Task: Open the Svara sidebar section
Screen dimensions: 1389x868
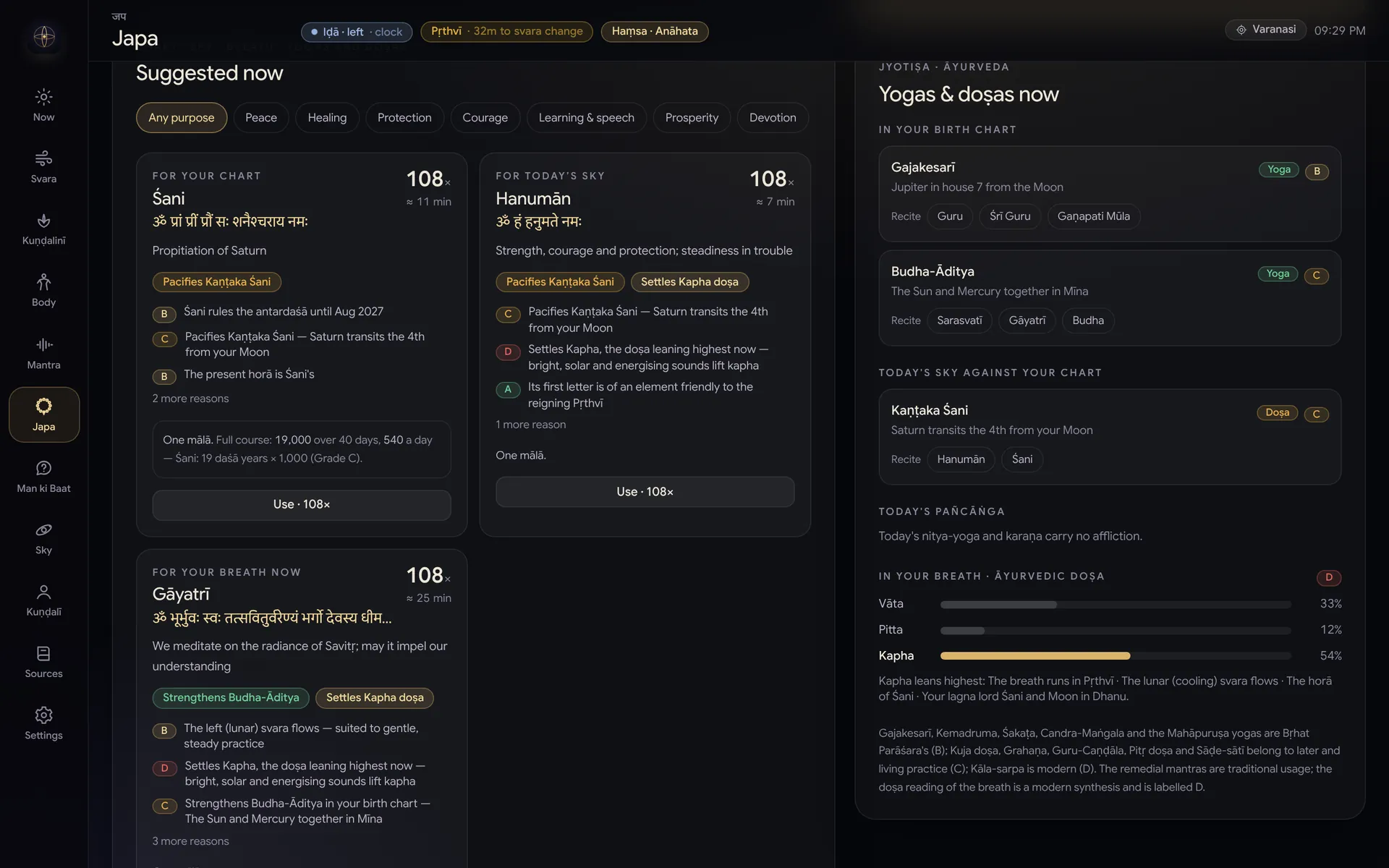Action: click(x=43, y=167)
